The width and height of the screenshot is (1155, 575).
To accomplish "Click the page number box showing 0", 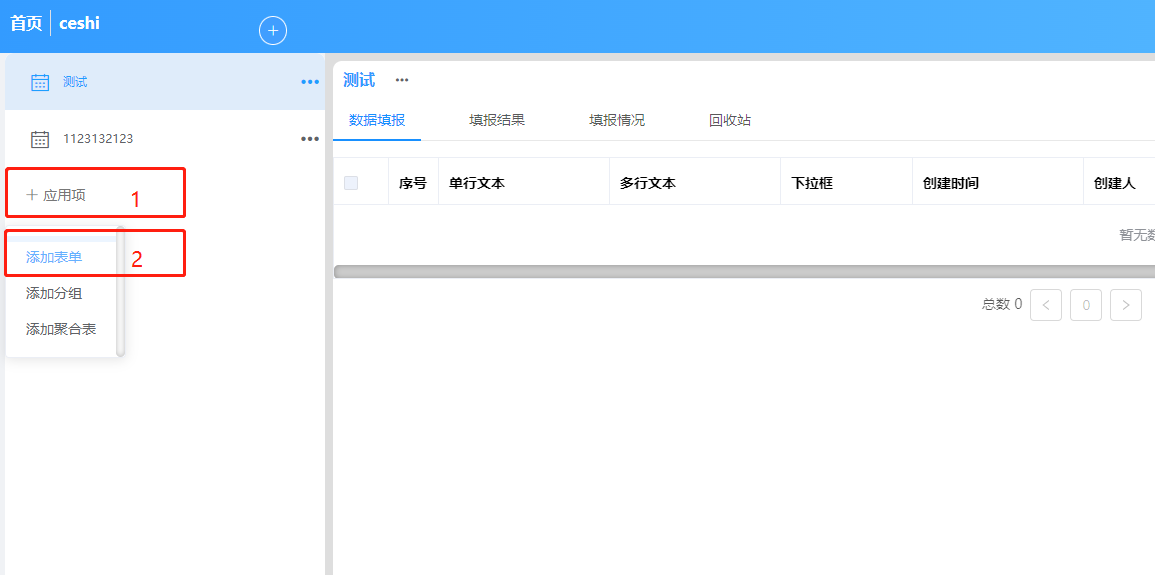I will (x=1086, y=305).
